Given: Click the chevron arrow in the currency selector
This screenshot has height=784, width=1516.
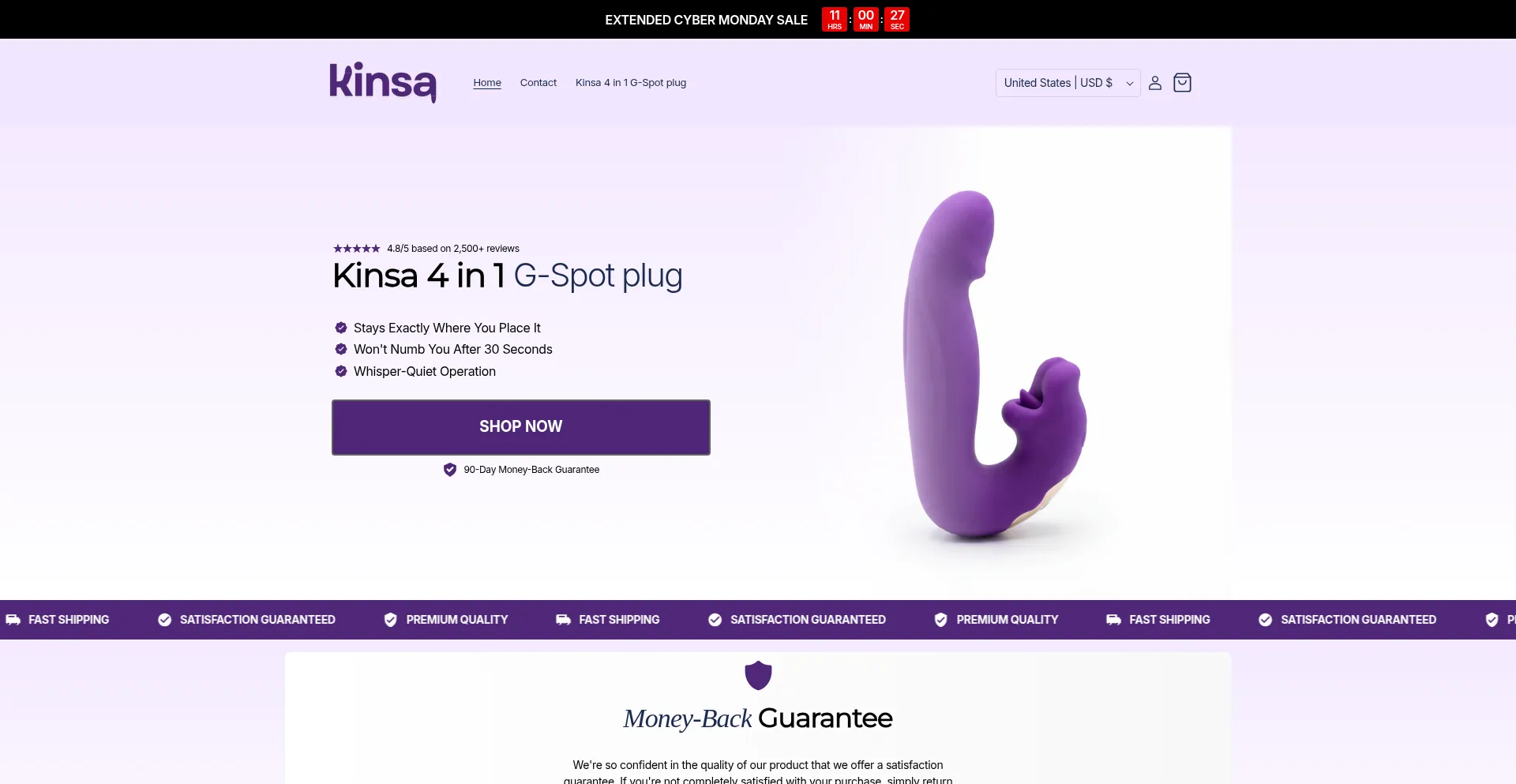Looking at the screenshot, I should click(1129, 84).
